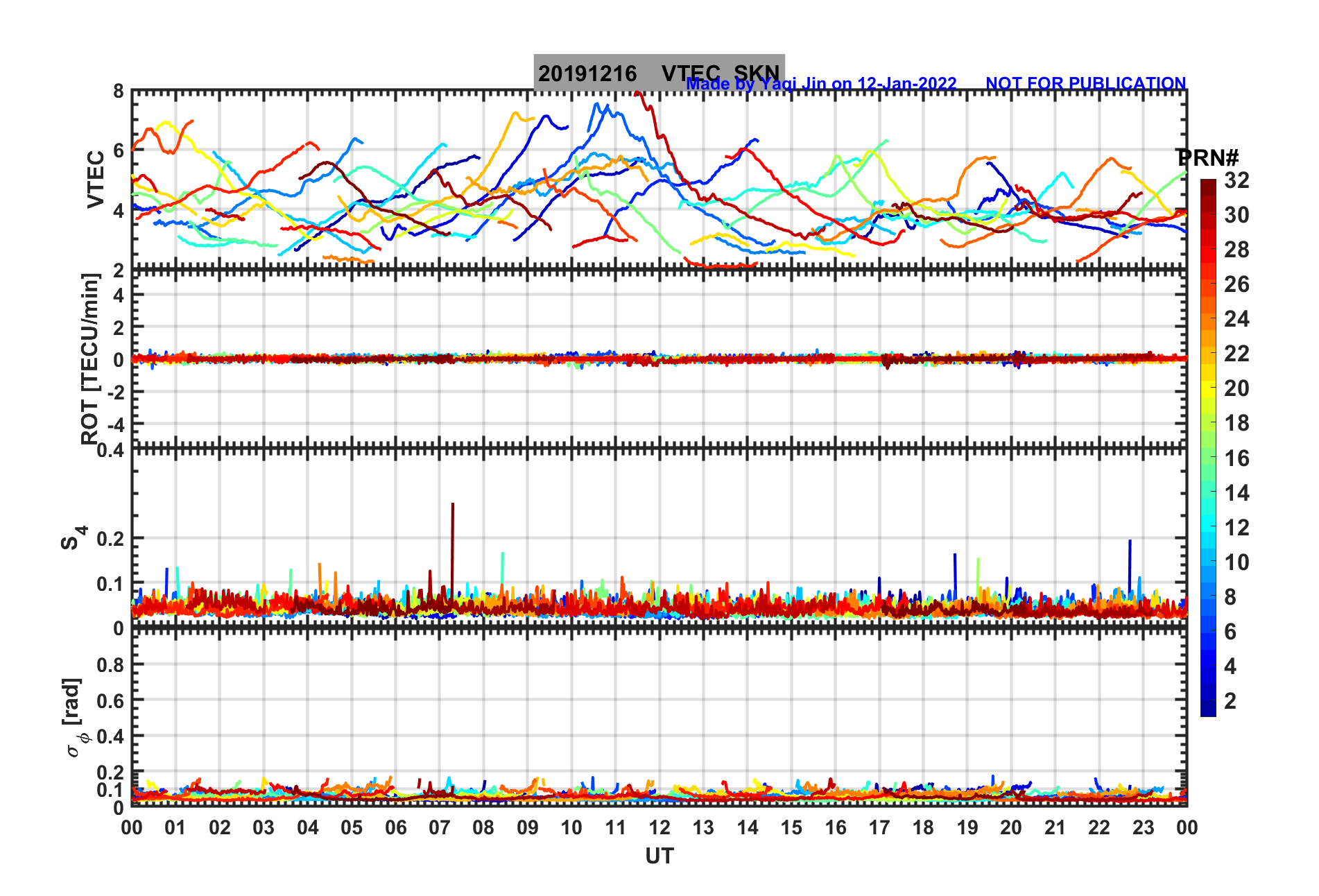Click x-axis tick label 19

click(x=967, y=827)
